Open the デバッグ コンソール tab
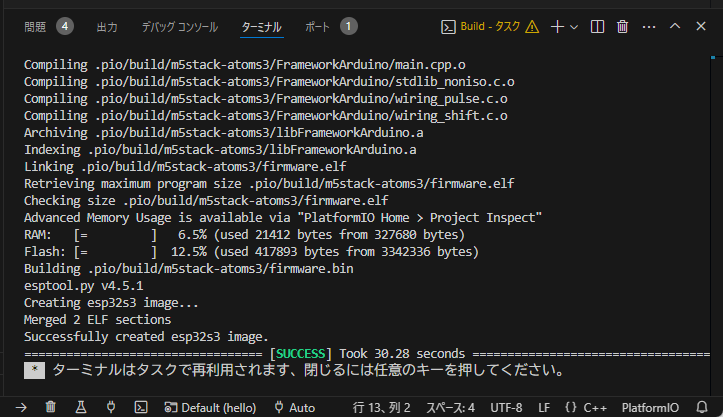This screenshot has height=417, width=723. tap(180, 27)
